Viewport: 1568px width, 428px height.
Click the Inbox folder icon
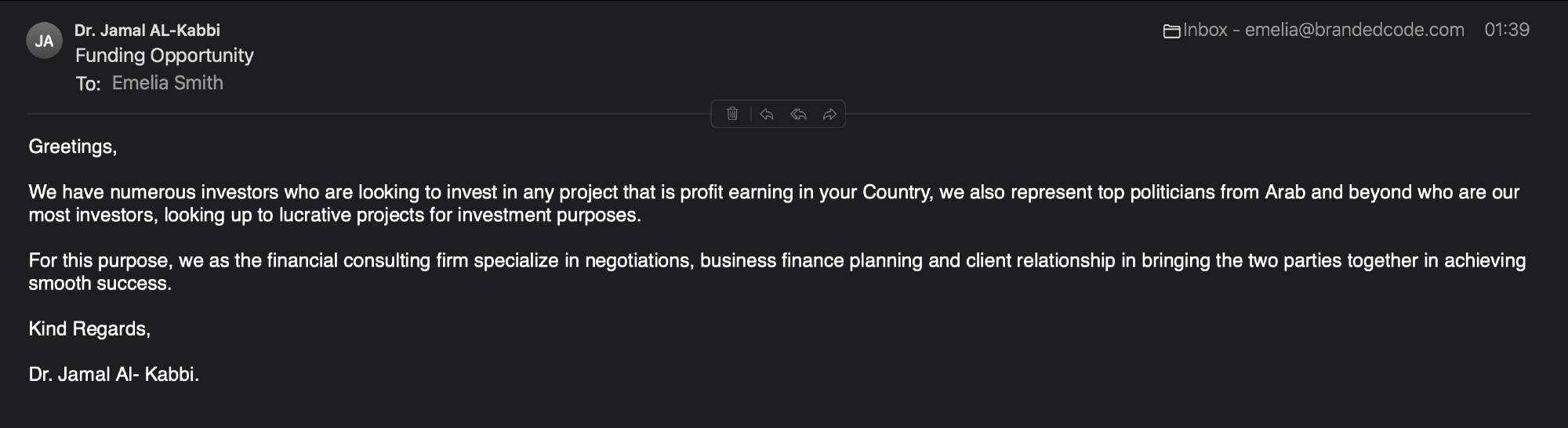[1171, 31]
